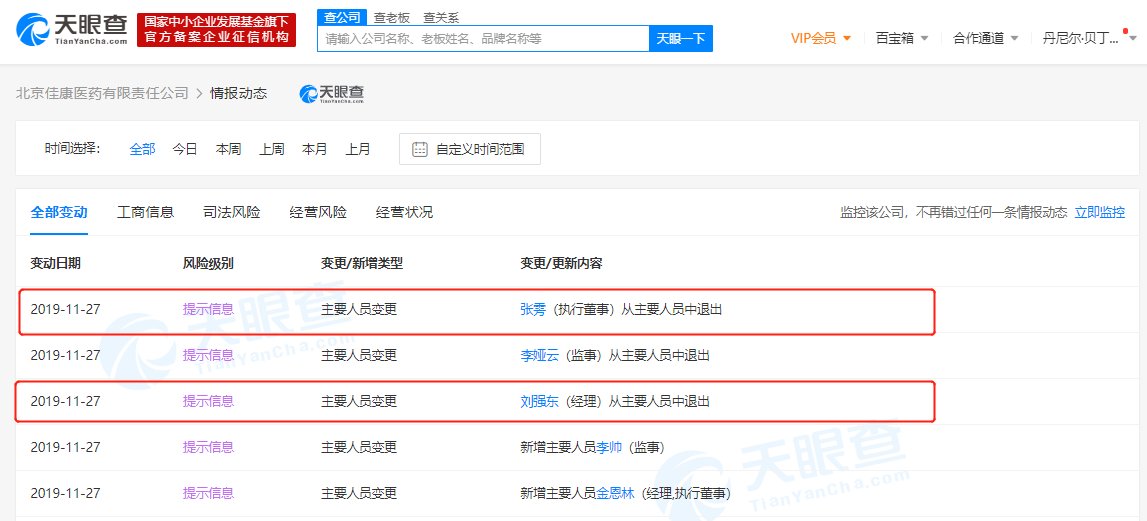The width and height of the screenshot is (1147, 521).
Task: Click the calendar icon for custom time range
Action: [x=420, y=149]
